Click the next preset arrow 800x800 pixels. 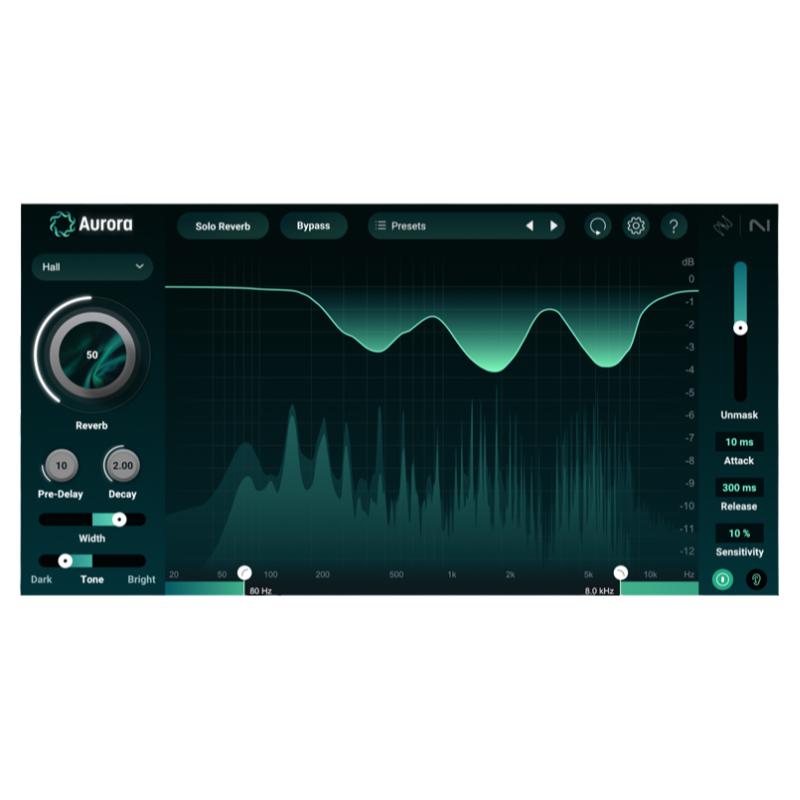click(553, 226)
